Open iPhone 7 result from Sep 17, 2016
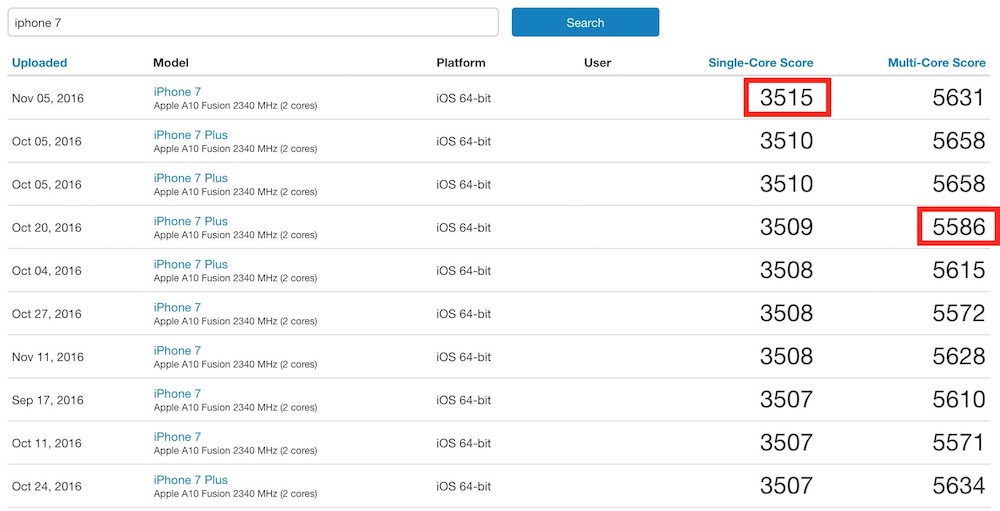Viewport: 1000px width, 511px height. tap(177, 393)
